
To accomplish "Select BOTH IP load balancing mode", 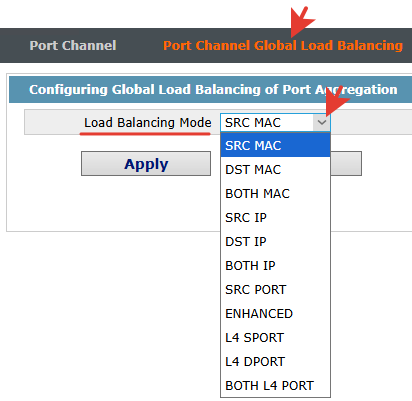I will point(275,265).
